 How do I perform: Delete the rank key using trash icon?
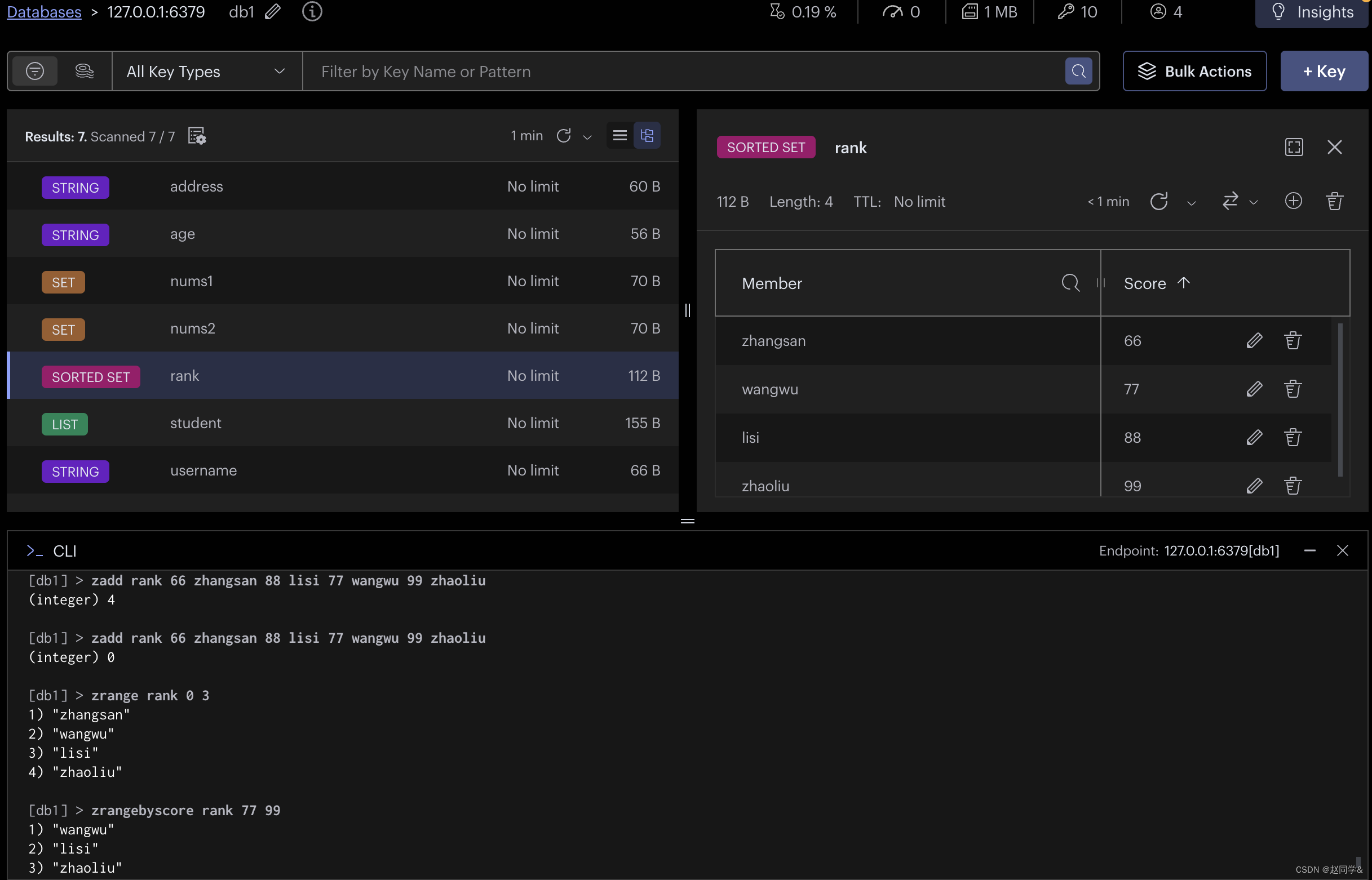pyautogui.click(x=1334, y=201)
